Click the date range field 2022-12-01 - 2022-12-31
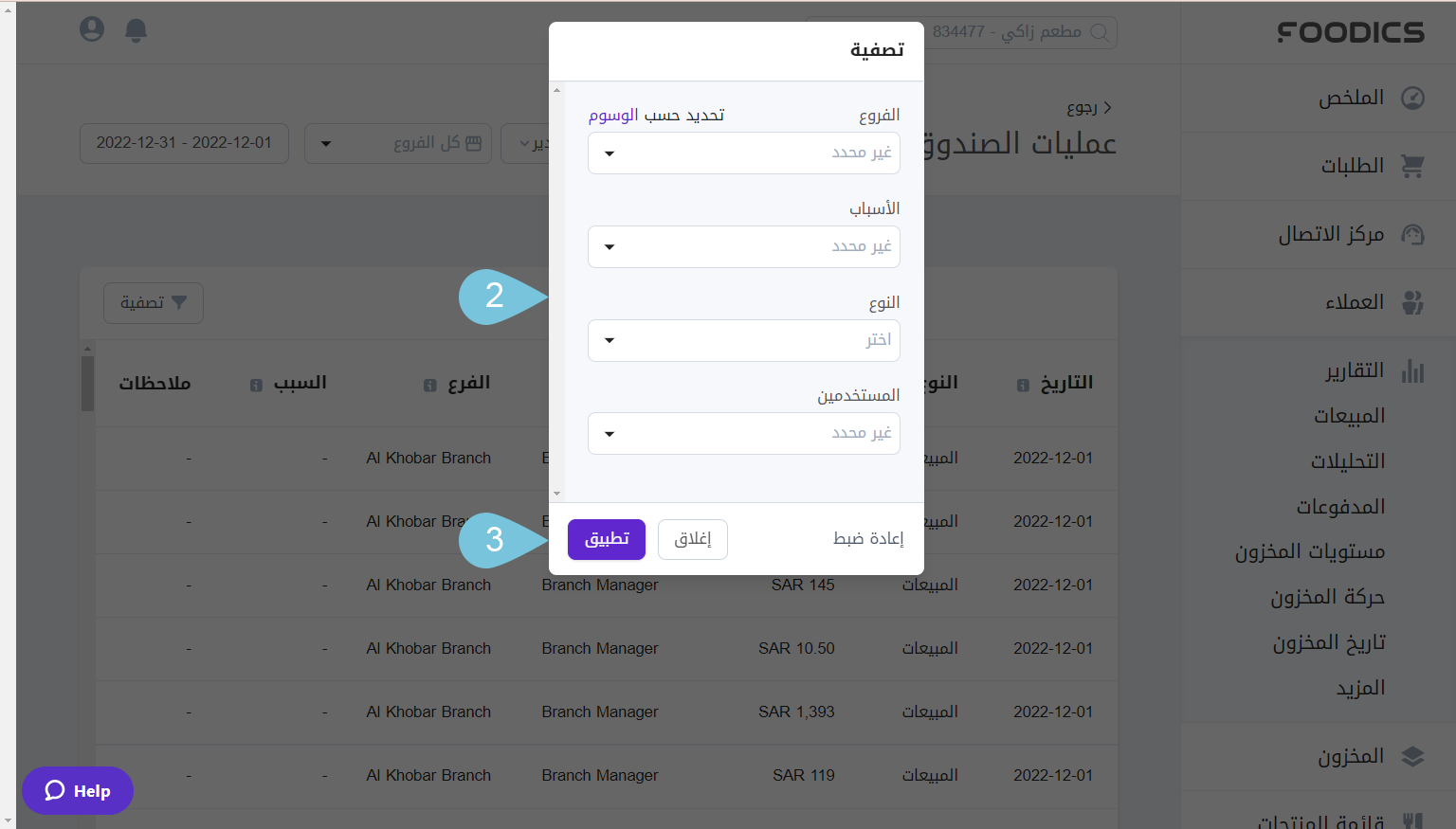 click(x=184, y=143)
